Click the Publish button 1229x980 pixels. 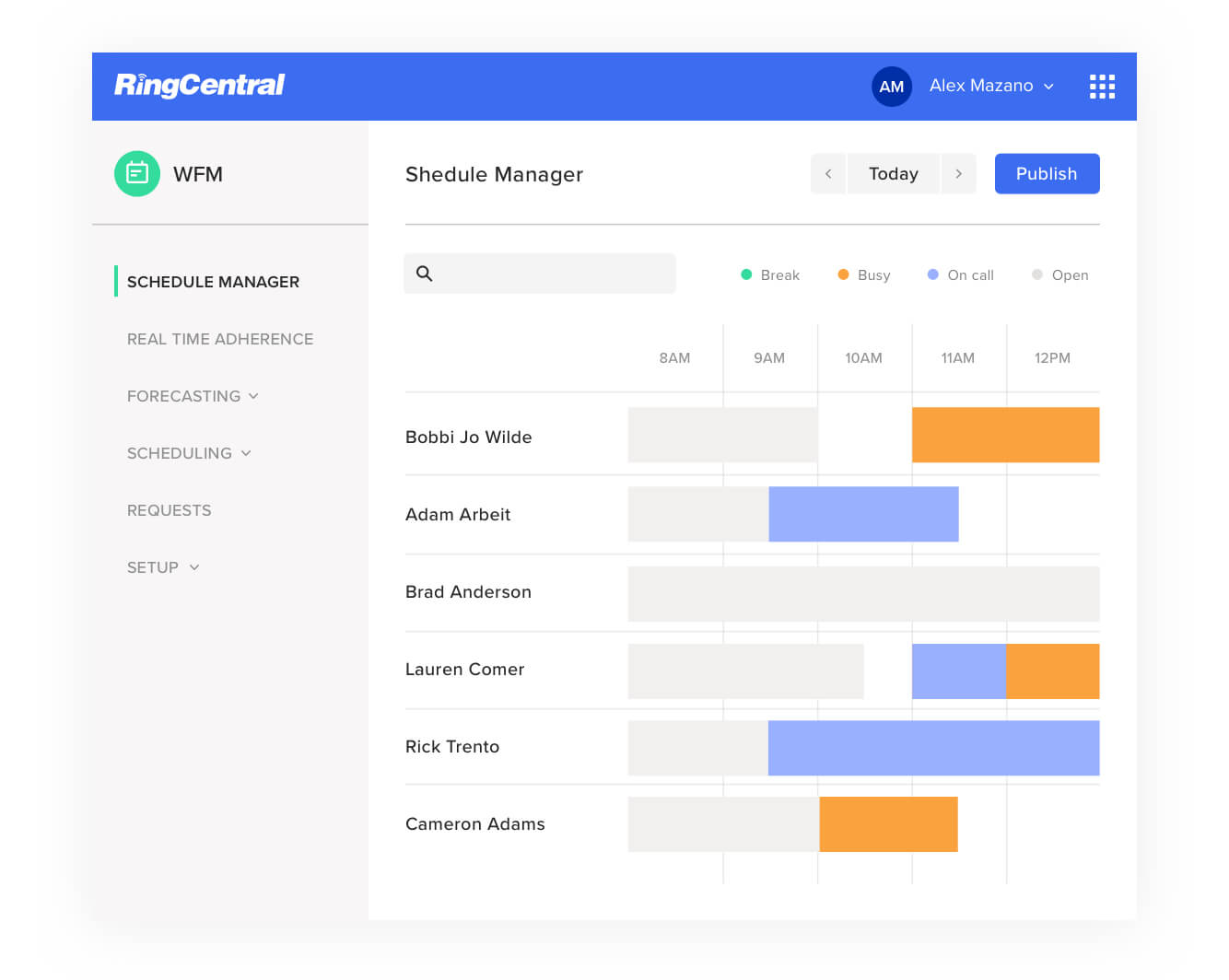[x=1047, y=173]
